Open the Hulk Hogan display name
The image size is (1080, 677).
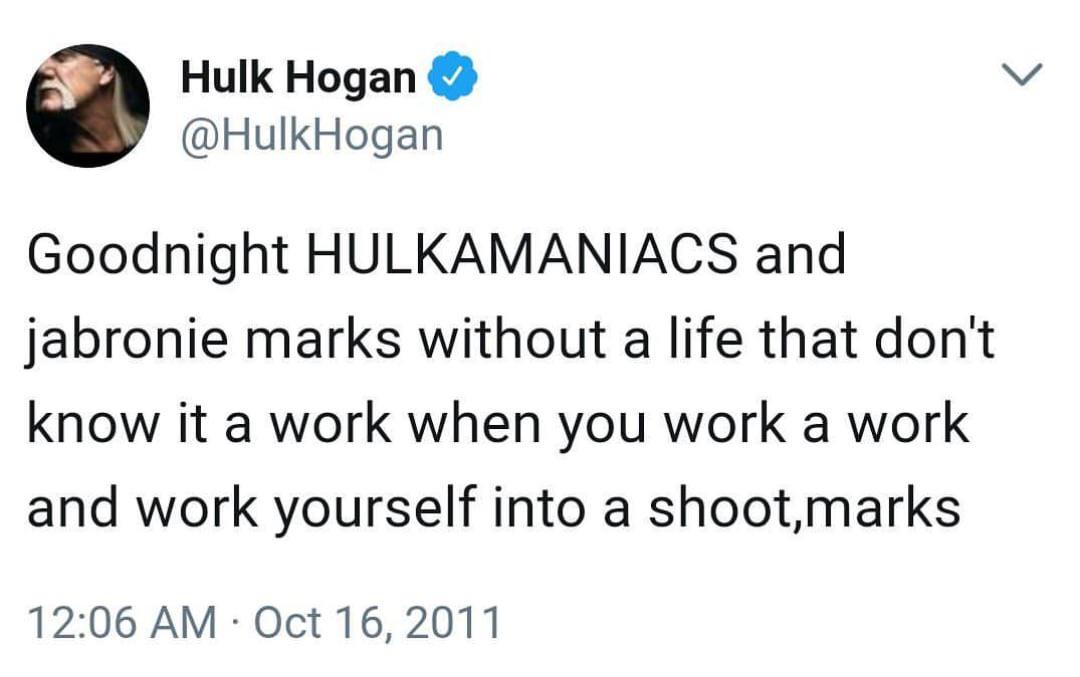tap(298, 76)
